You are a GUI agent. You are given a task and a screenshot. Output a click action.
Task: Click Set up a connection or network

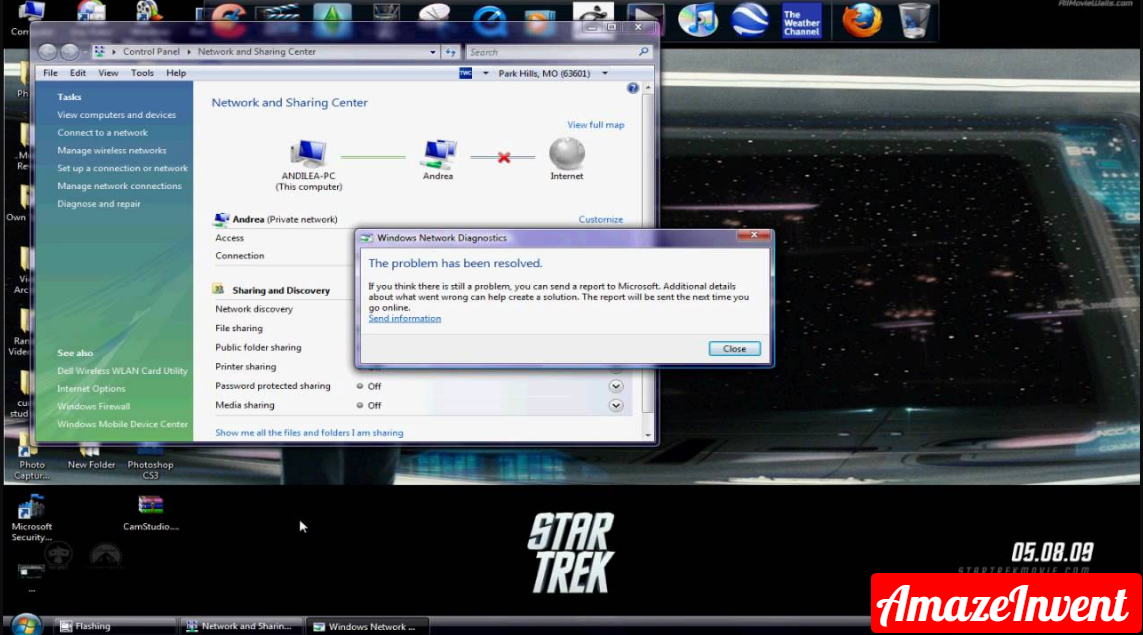tap(122, 168)
